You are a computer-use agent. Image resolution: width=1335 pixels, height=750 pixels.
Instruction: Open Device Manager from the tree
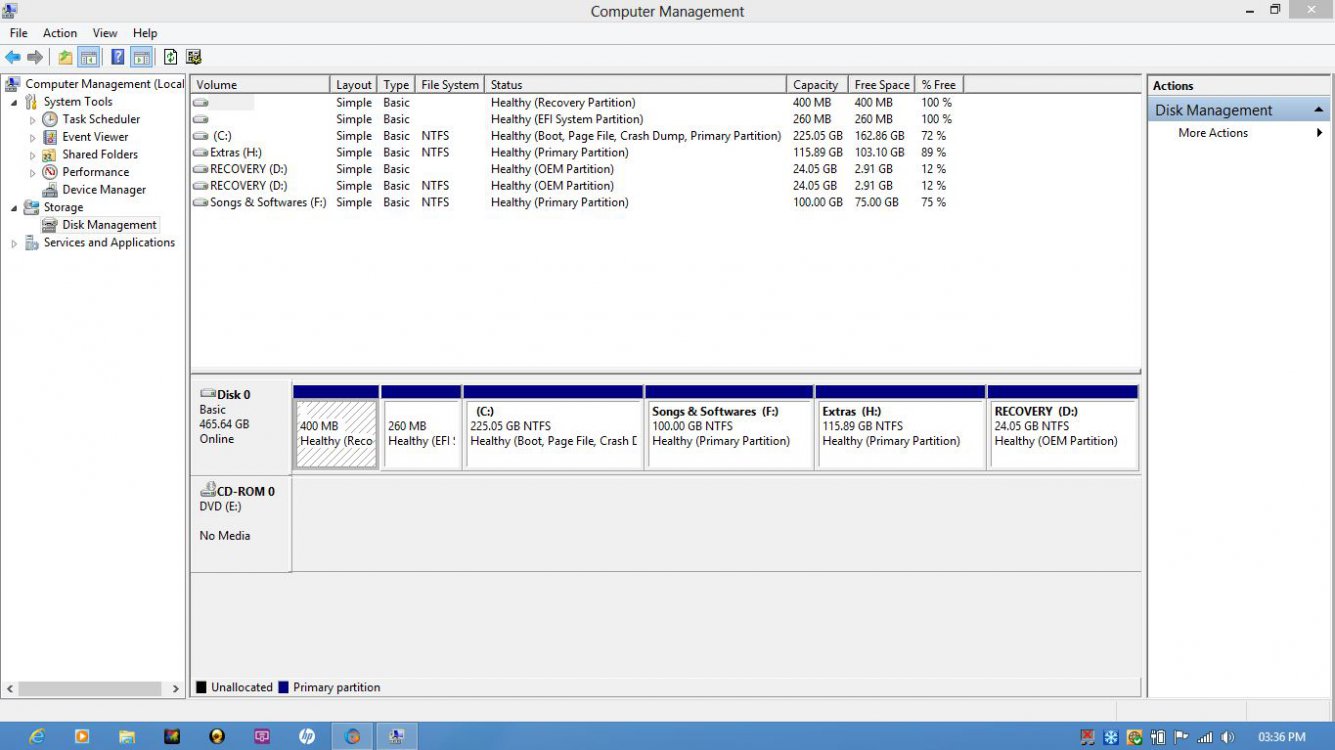[104, 190]
